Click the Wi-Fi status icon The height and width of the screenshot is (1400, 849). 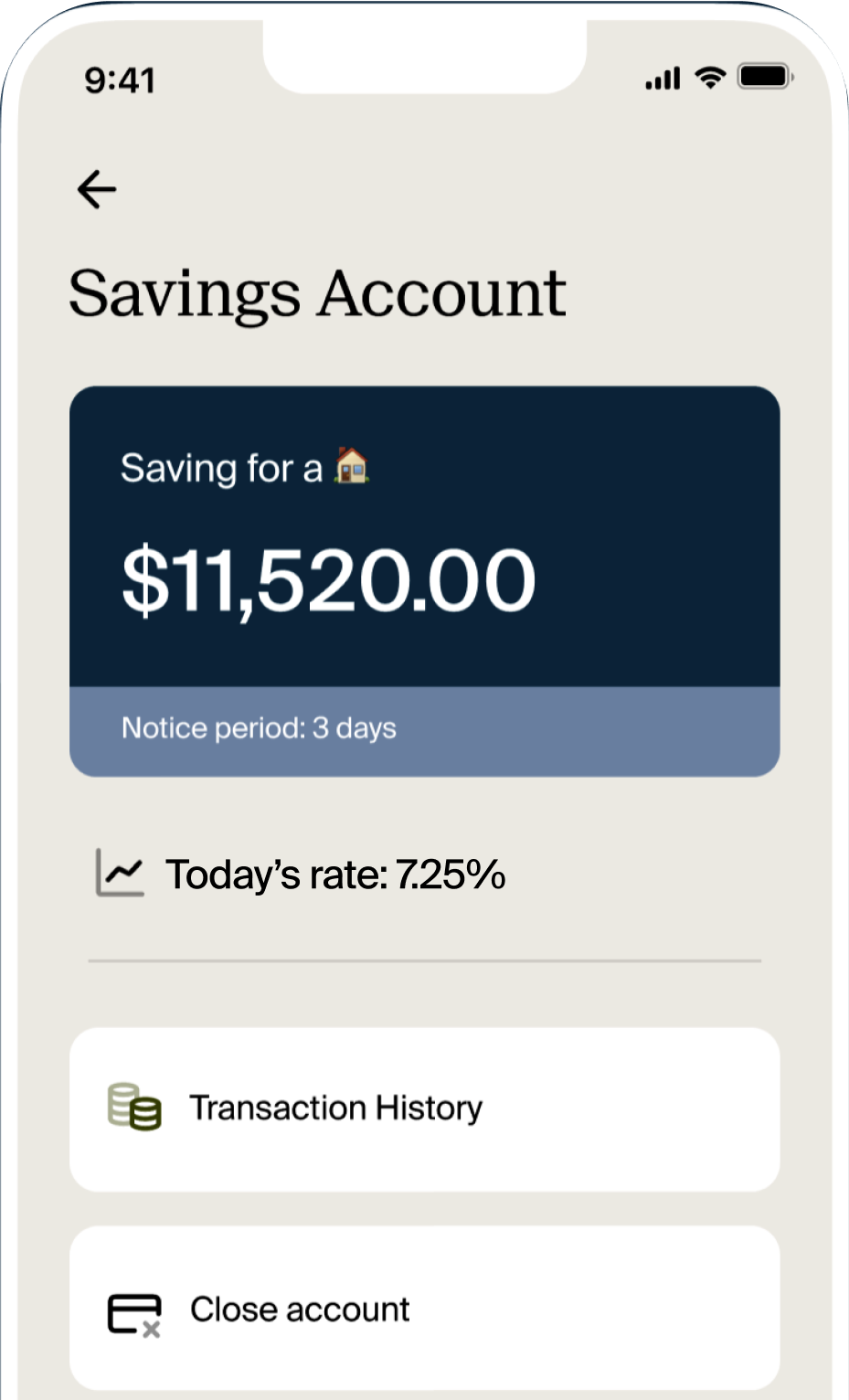coord(710,78)
